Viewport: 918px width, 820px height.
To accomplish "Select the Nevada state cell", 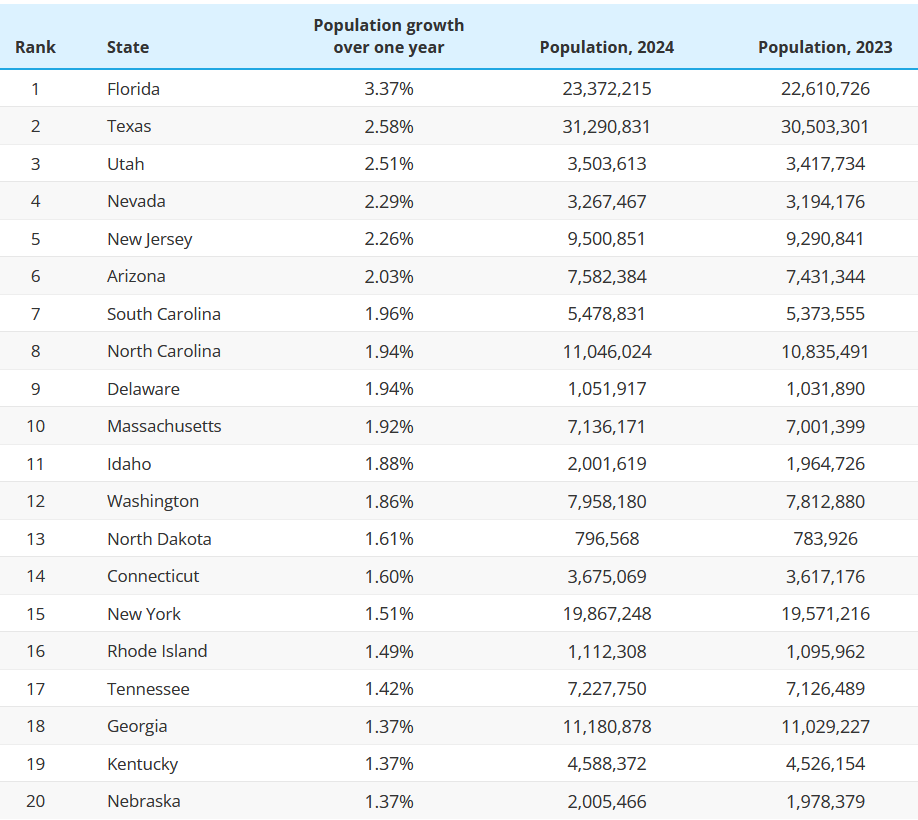I will (x=136, y=201).
